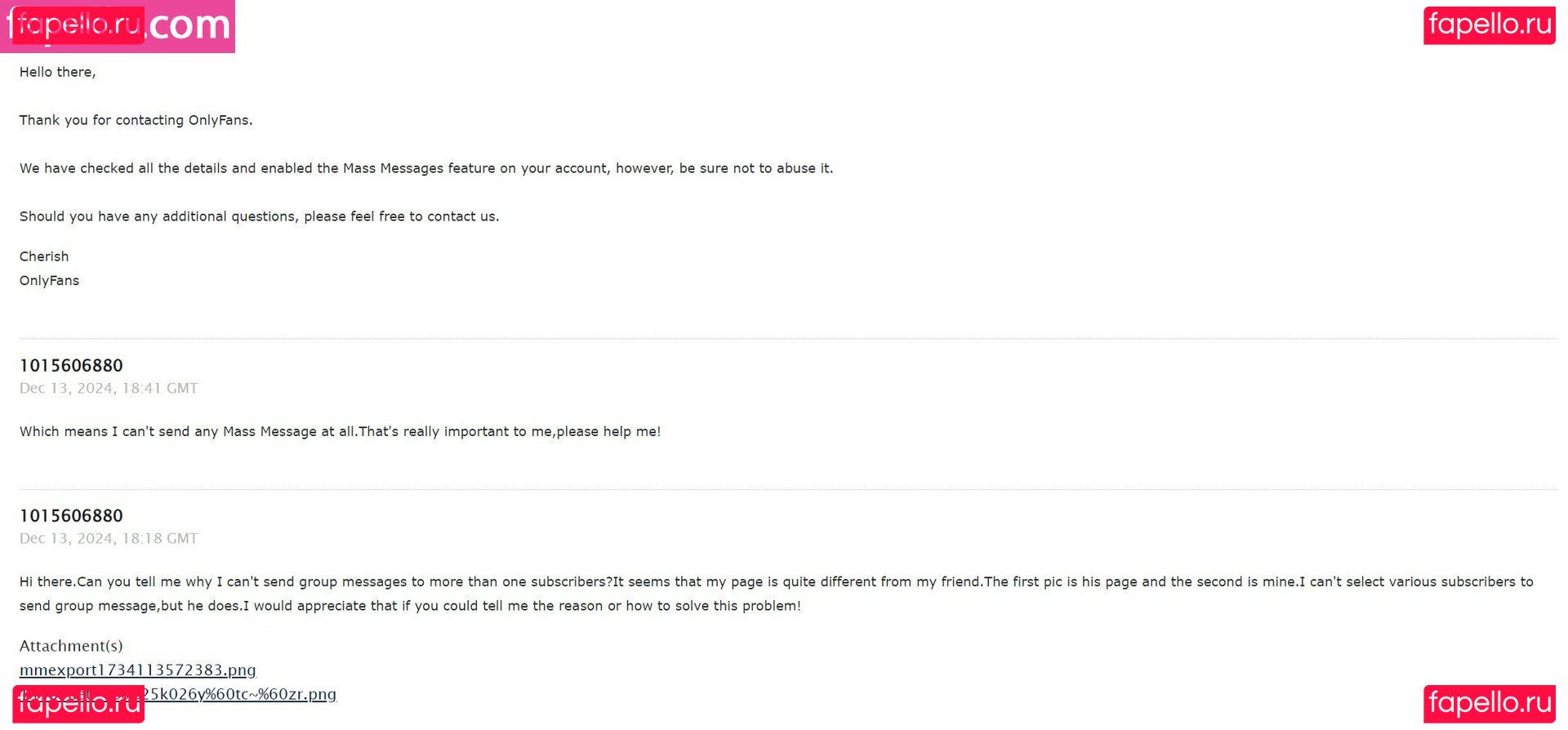Click the Mass Messages feature enabled sentence
This screenshot has width=1568, height=730.
pos(425,169)
